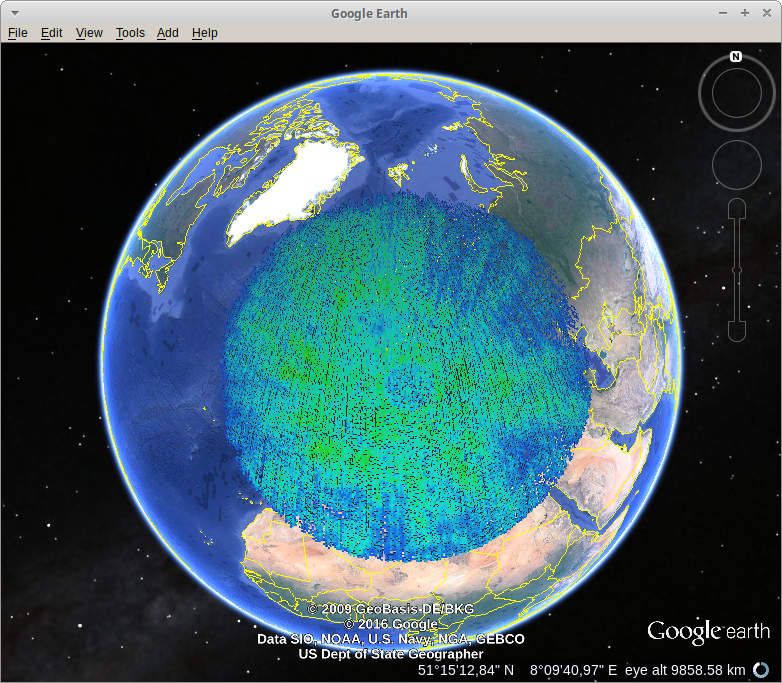
Task: Click the US Dept of State Geographer text
Action: pyautogui.click(x=391, y=654)
